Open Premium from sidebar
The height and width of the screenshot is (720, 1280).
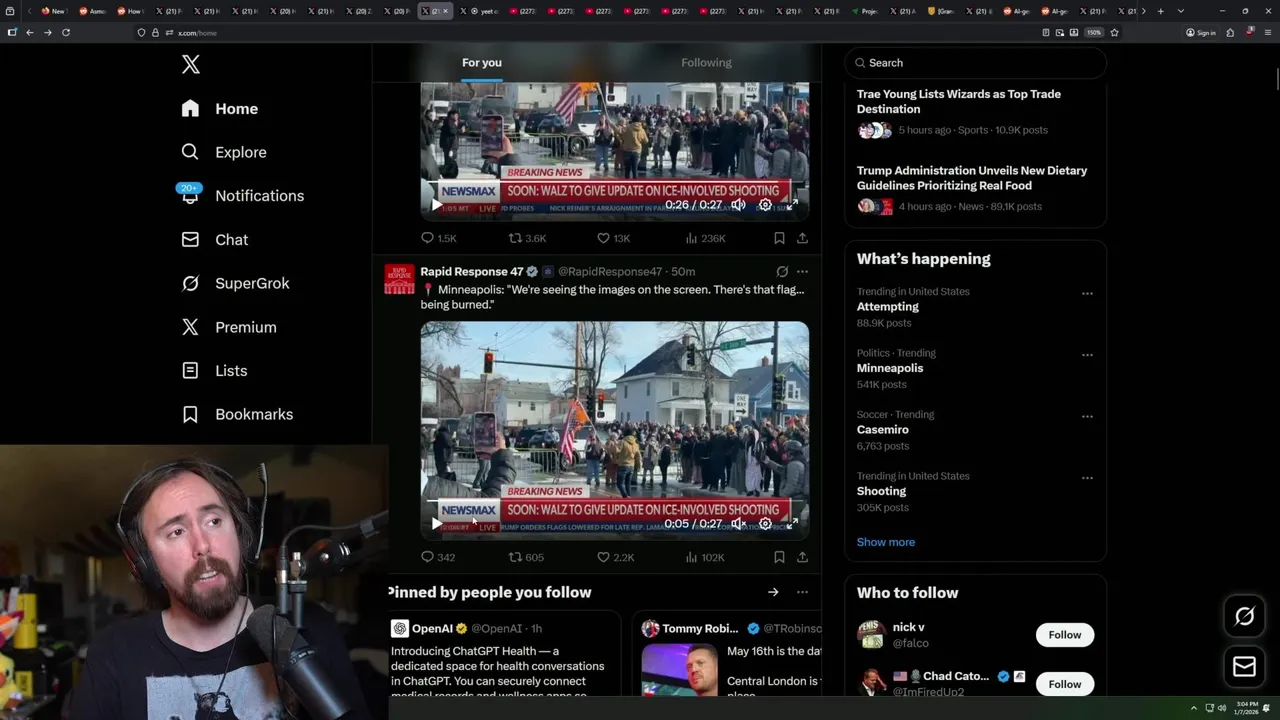229,327
